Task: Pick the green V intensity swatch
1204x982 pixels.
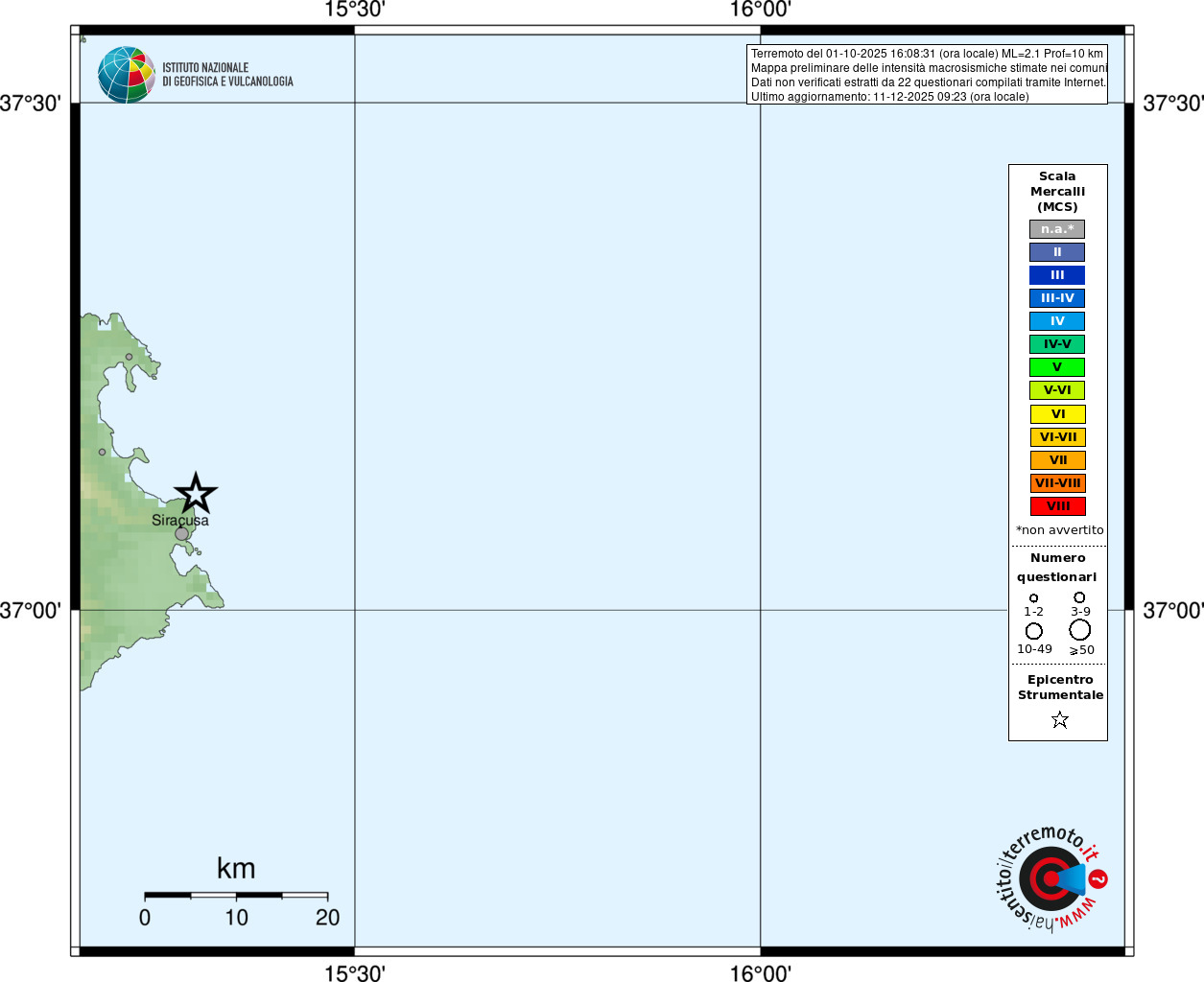Action: [x=1057, y=367]
